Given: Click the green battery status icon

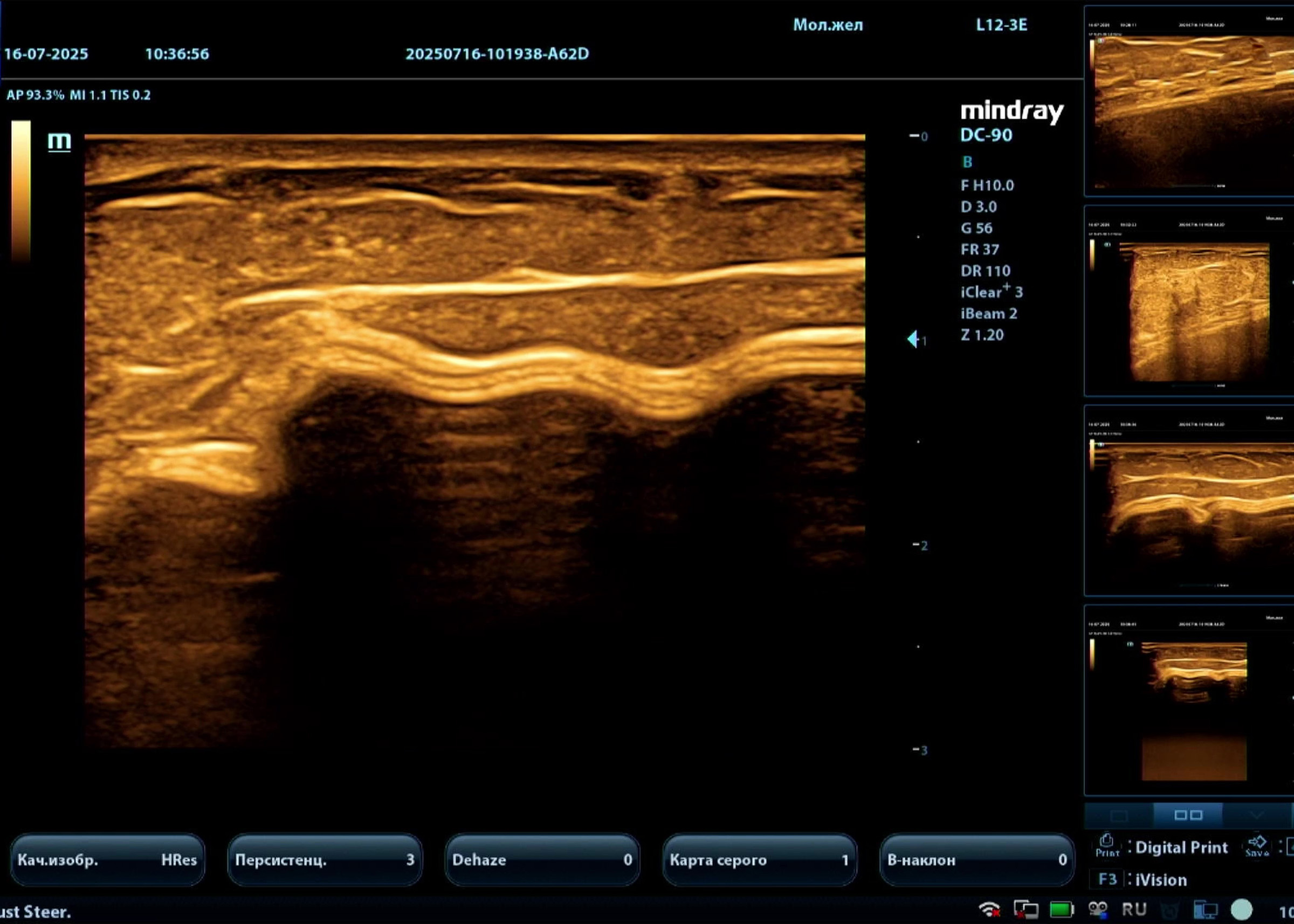Looking at the screenshot, I should [x=1061, y=909].
